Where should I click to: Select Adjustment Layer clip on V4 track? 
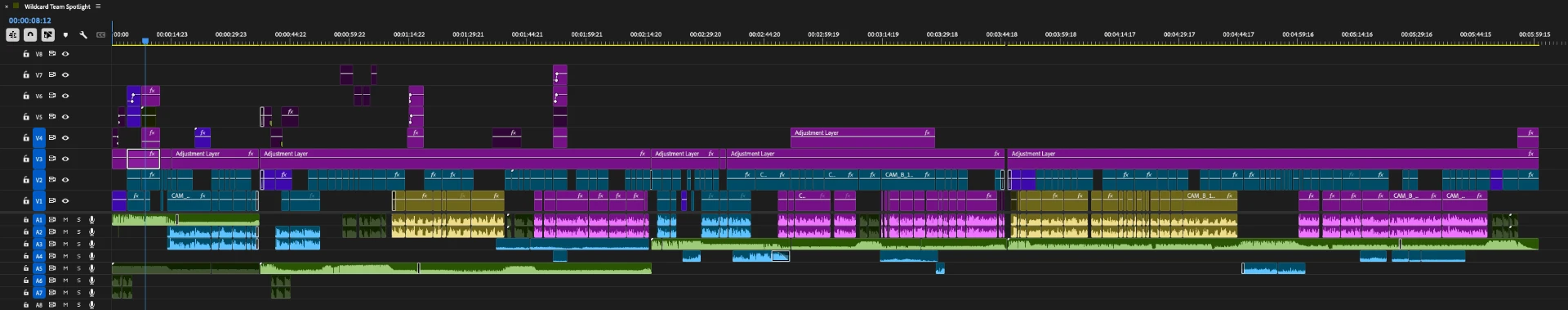[x=862, y=137]
